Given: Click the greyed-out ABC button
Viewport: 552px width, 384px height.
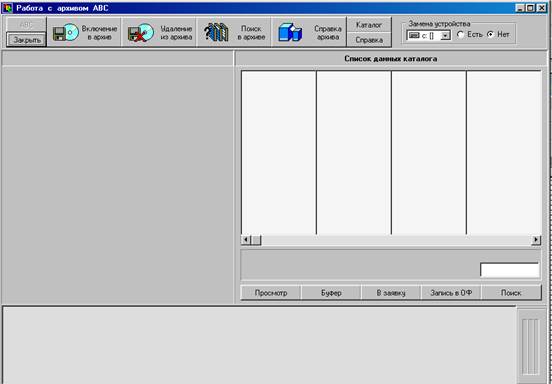Looking at the screenshot, I should pyautogui.click(x=27, y=25).
